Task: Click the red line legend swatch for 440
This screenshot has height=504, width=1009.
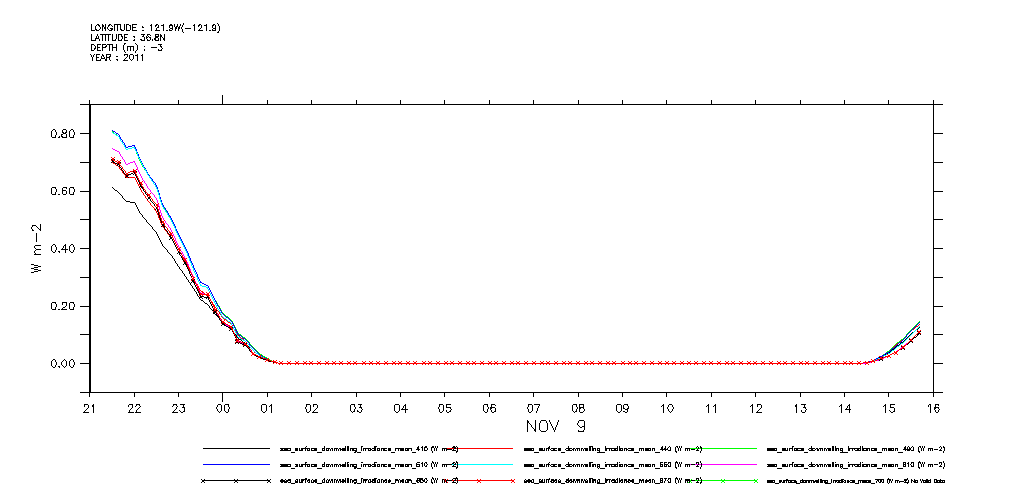Action: [x=479, y=449]
